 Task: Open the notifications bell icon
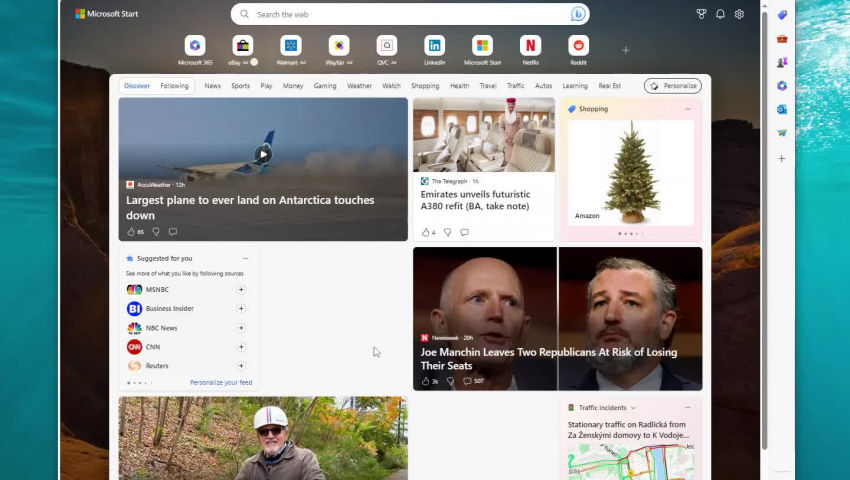tap(720, 14)
